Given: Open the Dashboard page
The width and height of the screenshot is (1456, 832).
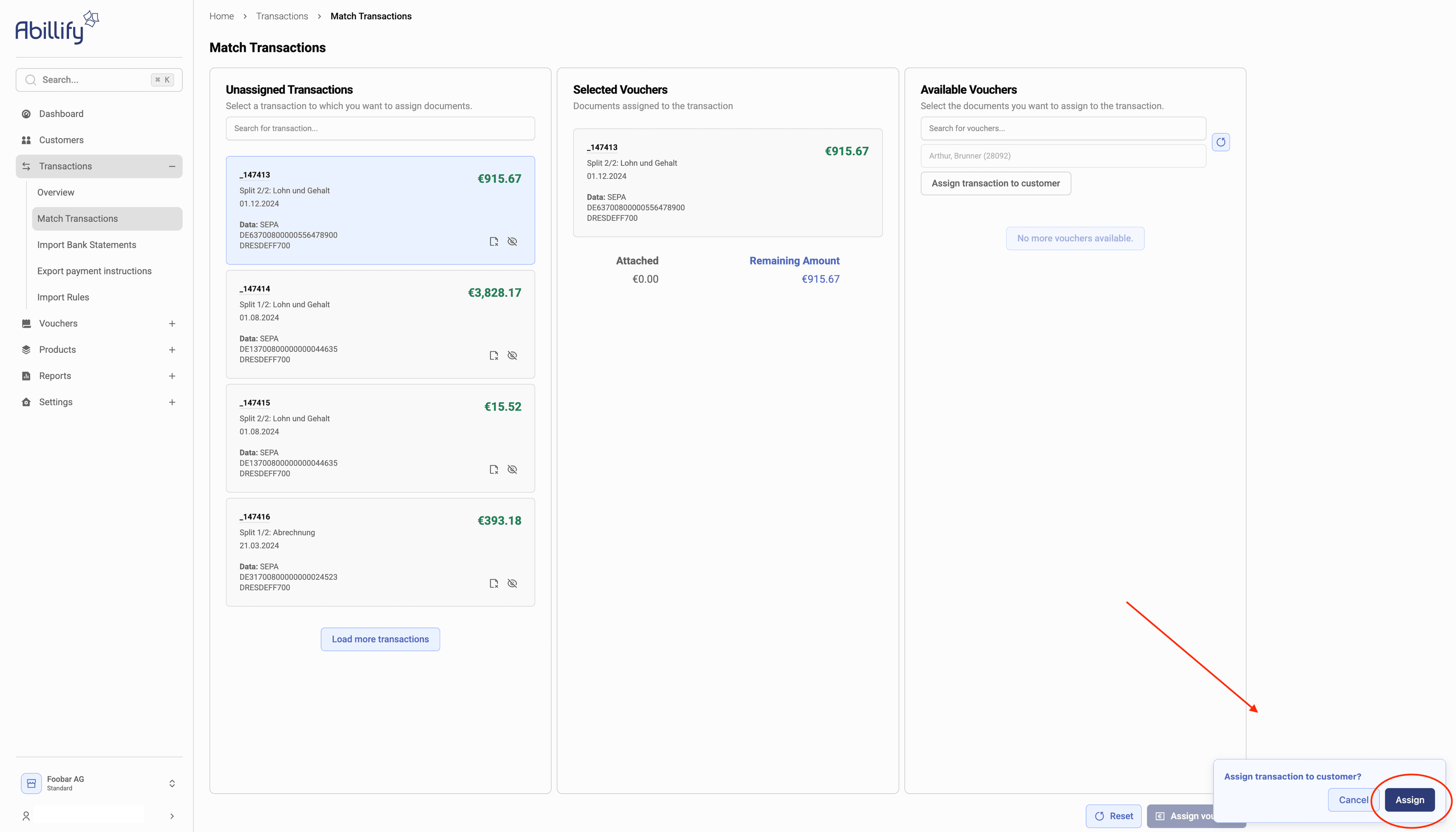Looking at the screenshot, I should [x=61, y=114].
